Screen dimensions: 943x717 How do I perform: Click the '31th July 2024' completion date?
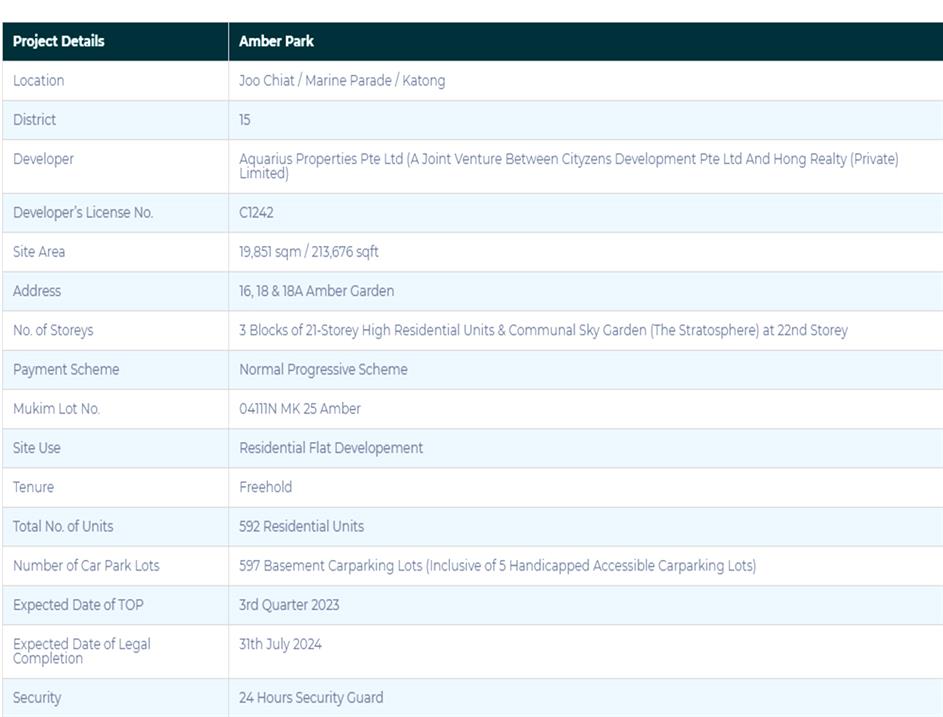(x=280, y=644)
